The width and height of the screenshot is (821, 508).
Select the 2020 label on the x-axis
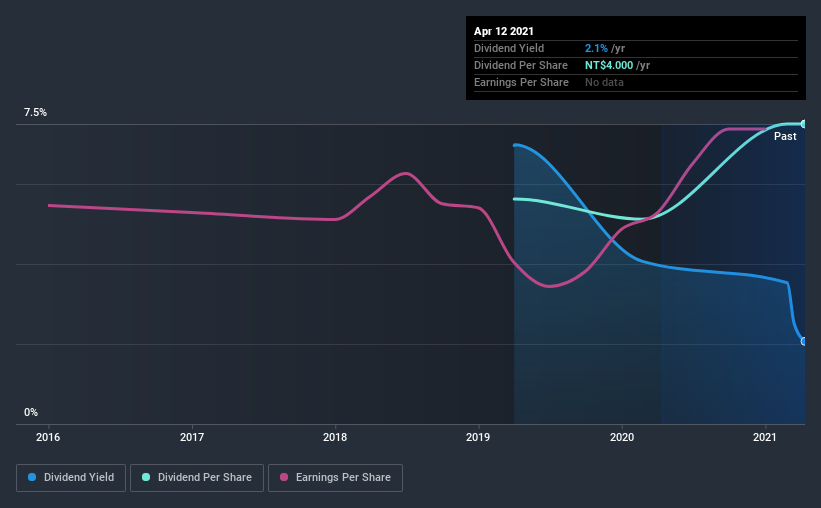[622, 437]
